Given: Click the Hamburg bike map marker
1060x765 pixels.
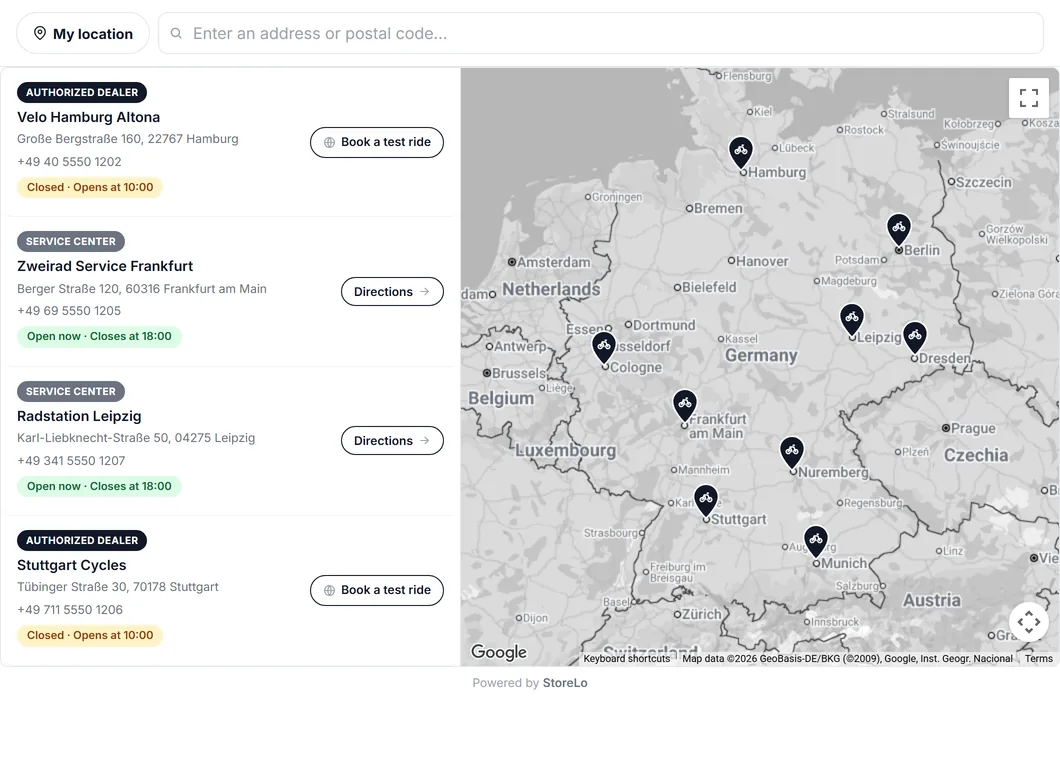Looking at the screenshot, I should click(741, 152).
